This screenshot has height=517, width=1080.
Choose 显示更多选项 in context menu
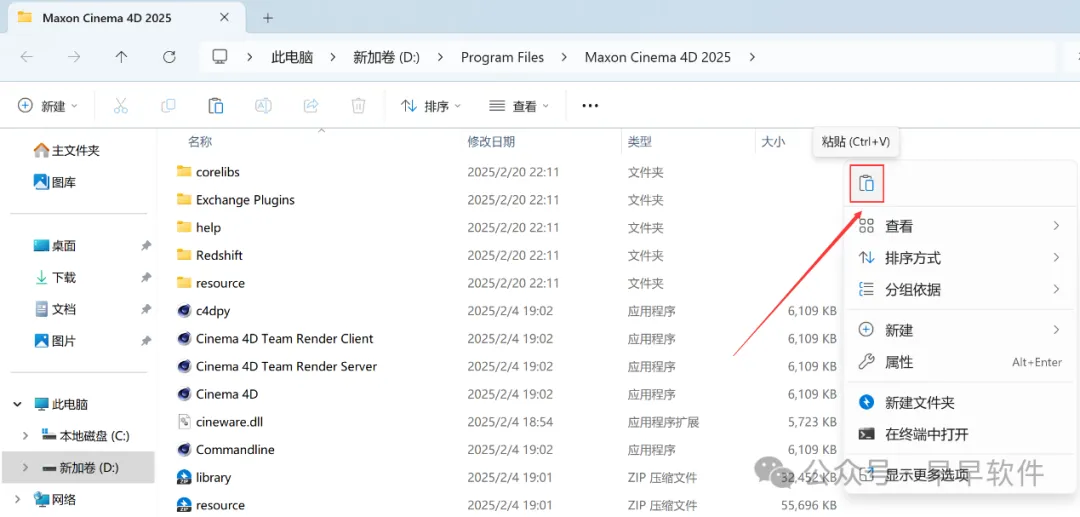(959, 474)
